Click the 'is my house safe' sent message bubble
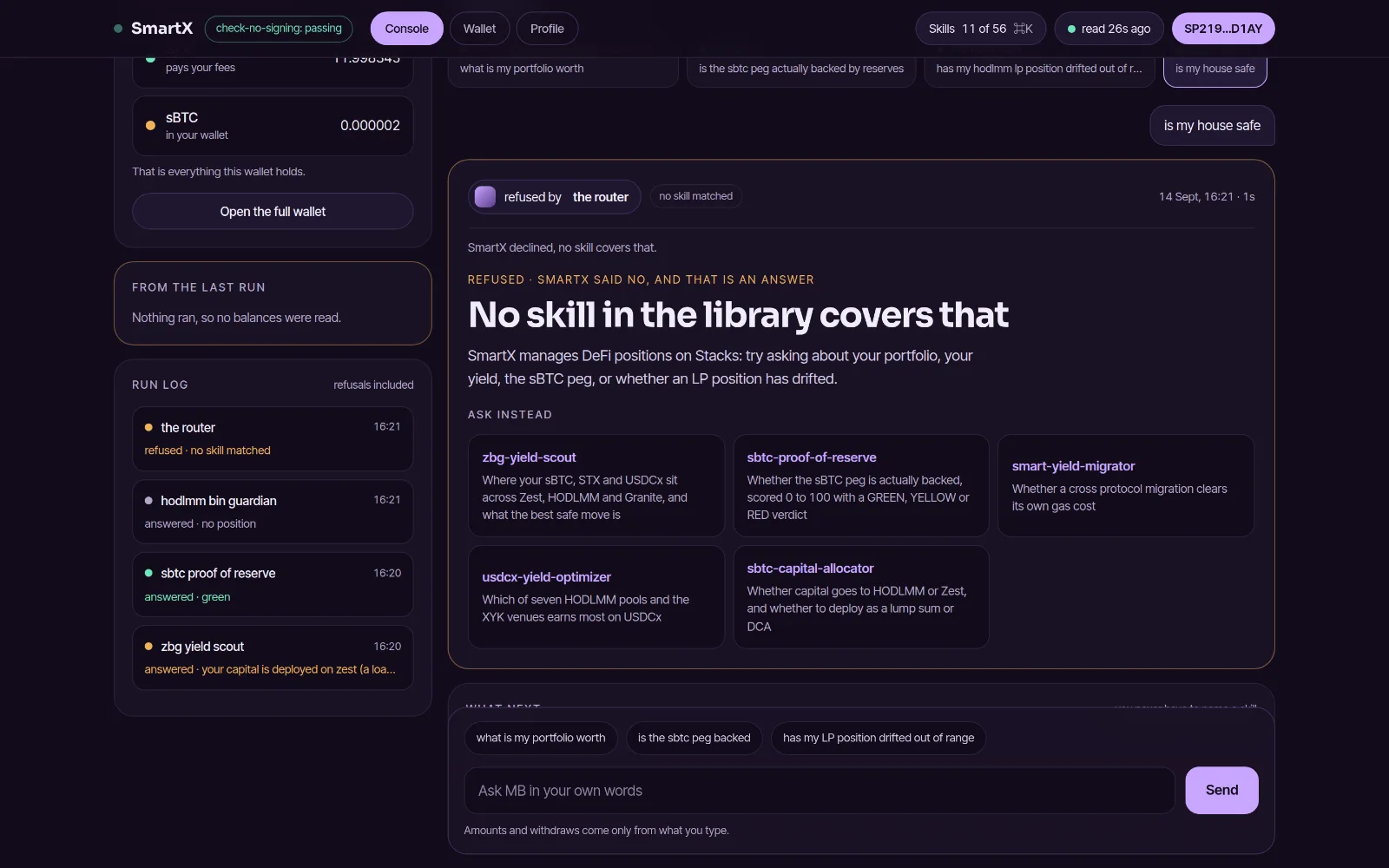The height and width of the screenshot is (868, 1389). pos(1212,126)
